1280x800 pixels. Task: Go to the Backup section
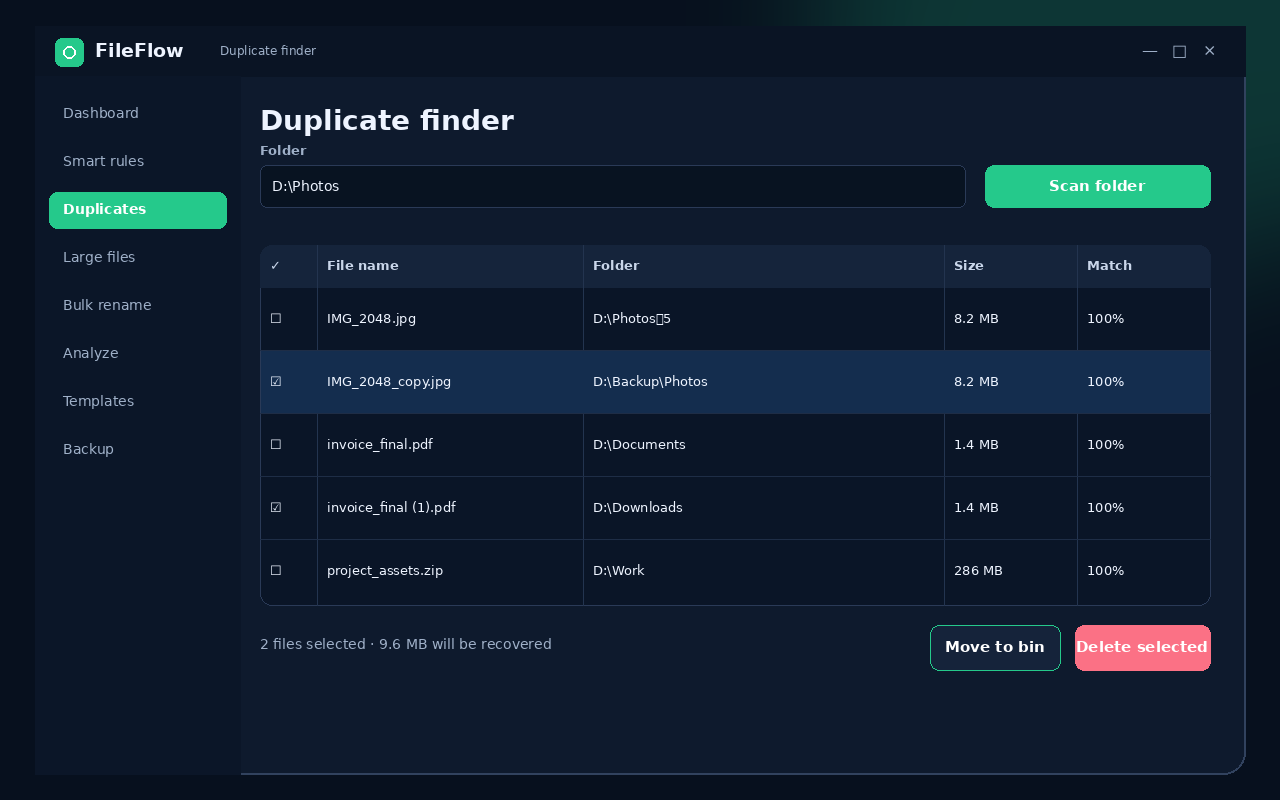point(138,450)
